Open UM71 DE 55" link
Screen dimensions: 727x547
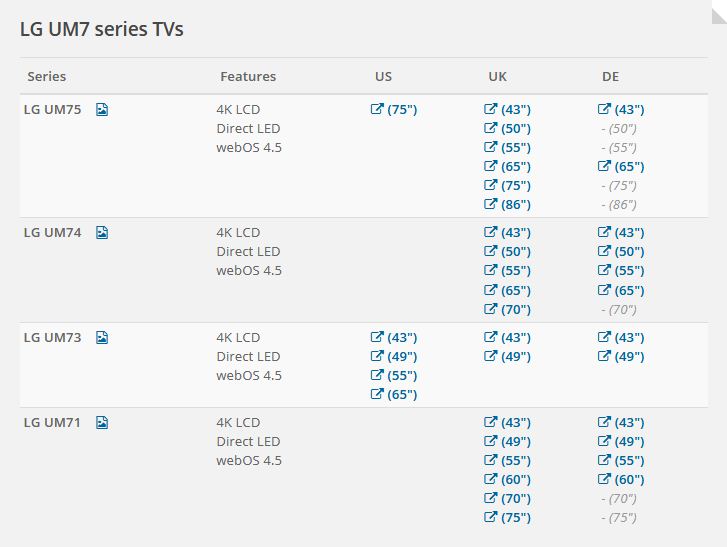pyautogui.click(x=621, y=460)
